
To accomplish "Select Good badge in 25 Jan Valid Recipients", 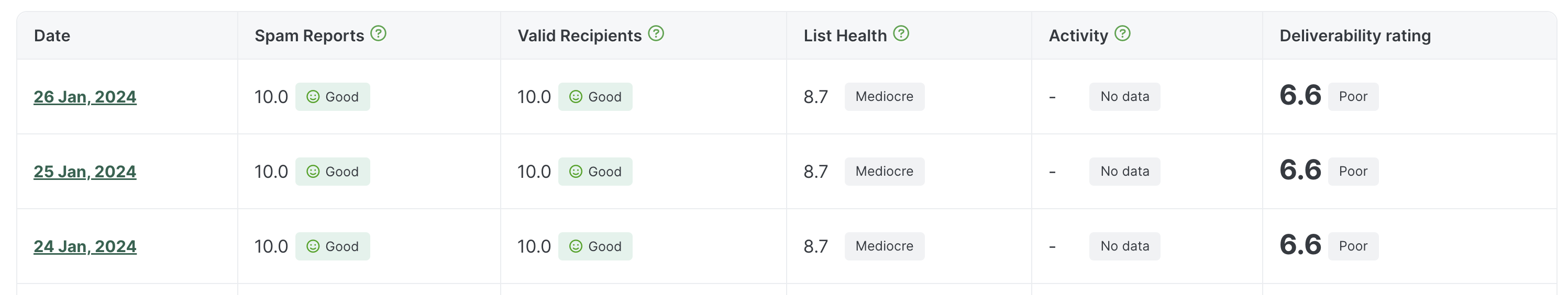I will tap(595, 172).
